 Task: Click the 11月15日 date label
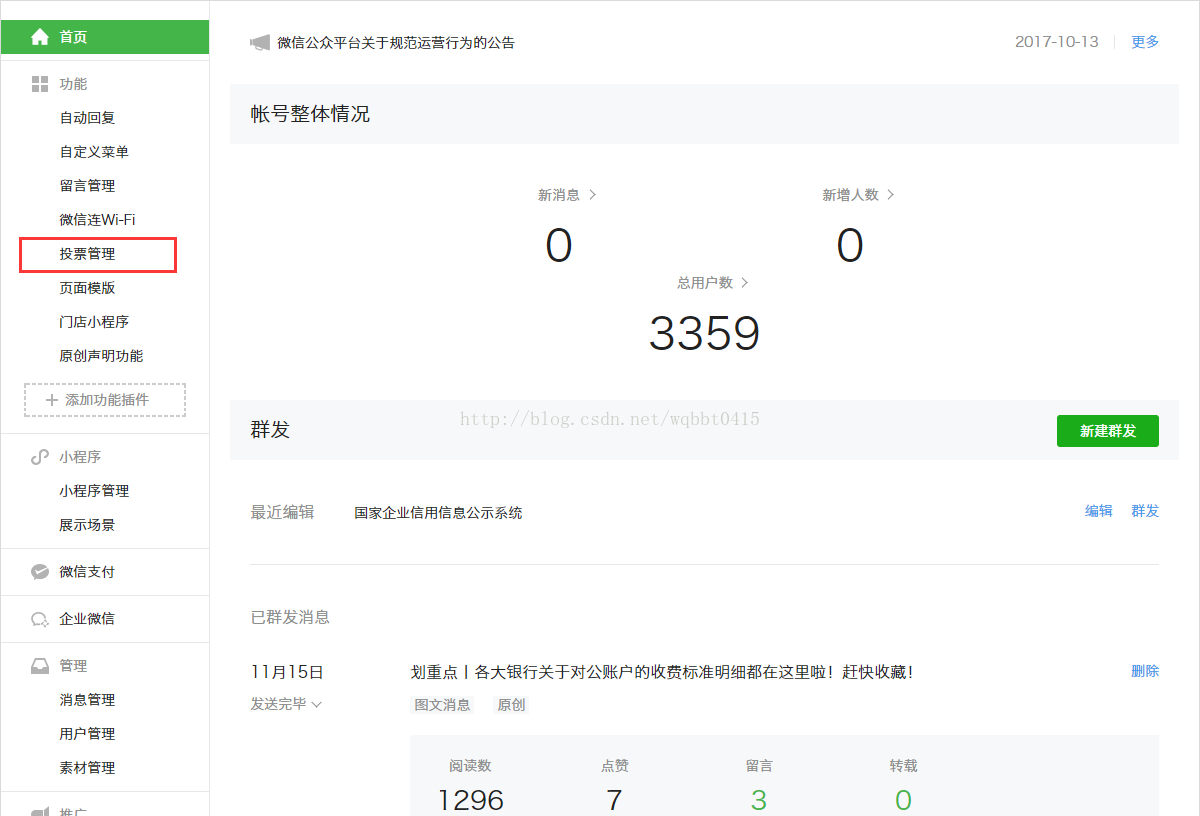[287, 672]
